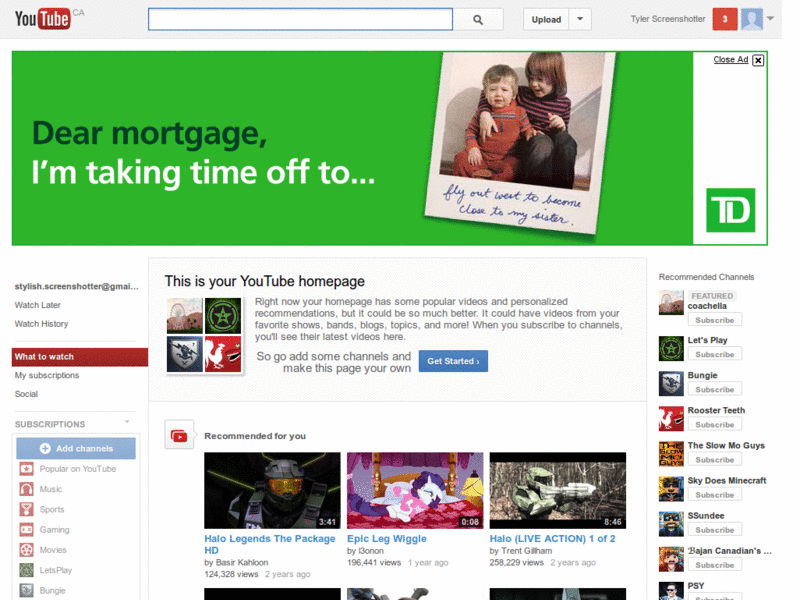Viewport: 800px width, 600px height.
Task: Open Watch Later list
Action: pyautogui.click(x=38, y=305)
